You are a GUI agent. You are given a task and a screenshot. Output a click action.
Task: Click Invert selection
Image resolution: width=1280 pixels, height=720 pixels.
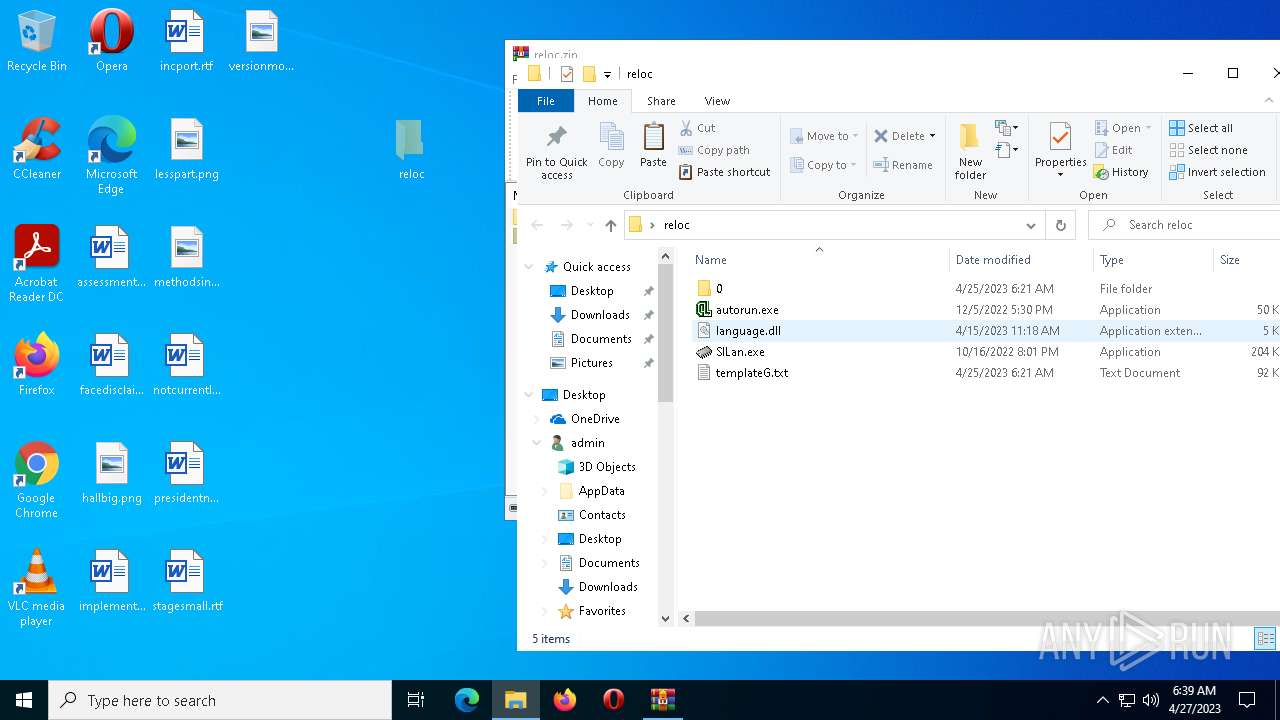[1217, 172]
